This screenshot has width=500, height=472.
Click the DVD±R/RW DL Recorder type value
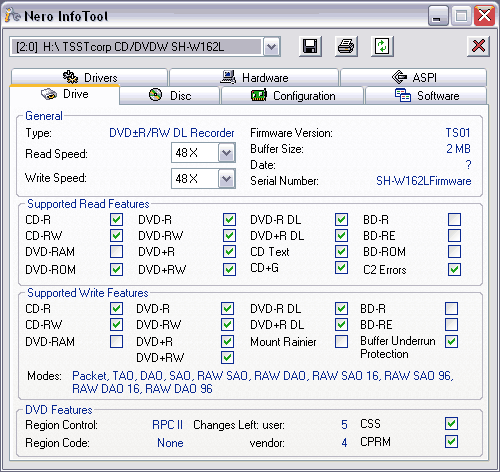(172, 133)
